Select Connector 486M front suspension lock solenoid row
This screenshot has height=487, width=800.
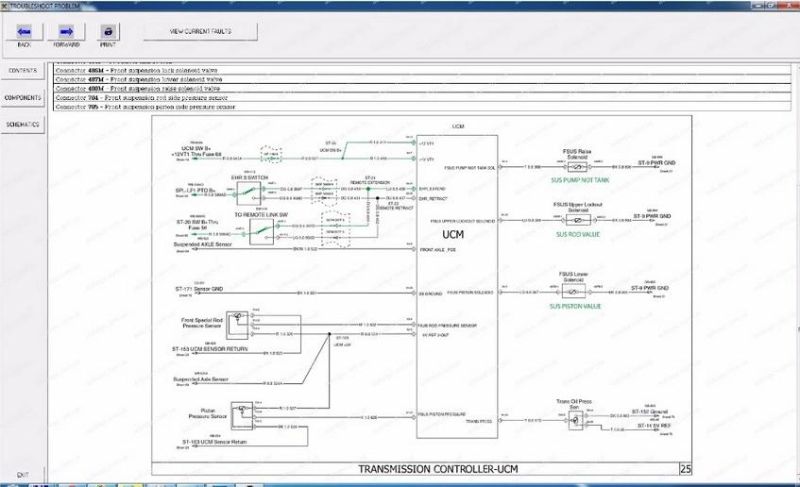[x=422, y=70]
